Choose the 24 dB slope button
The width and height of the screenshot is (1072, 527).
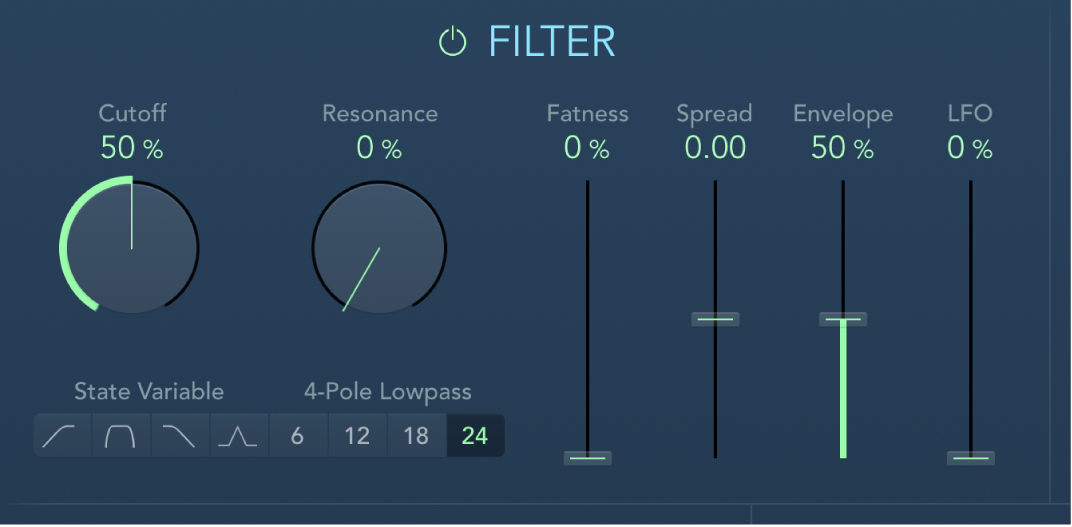(475, 436)
